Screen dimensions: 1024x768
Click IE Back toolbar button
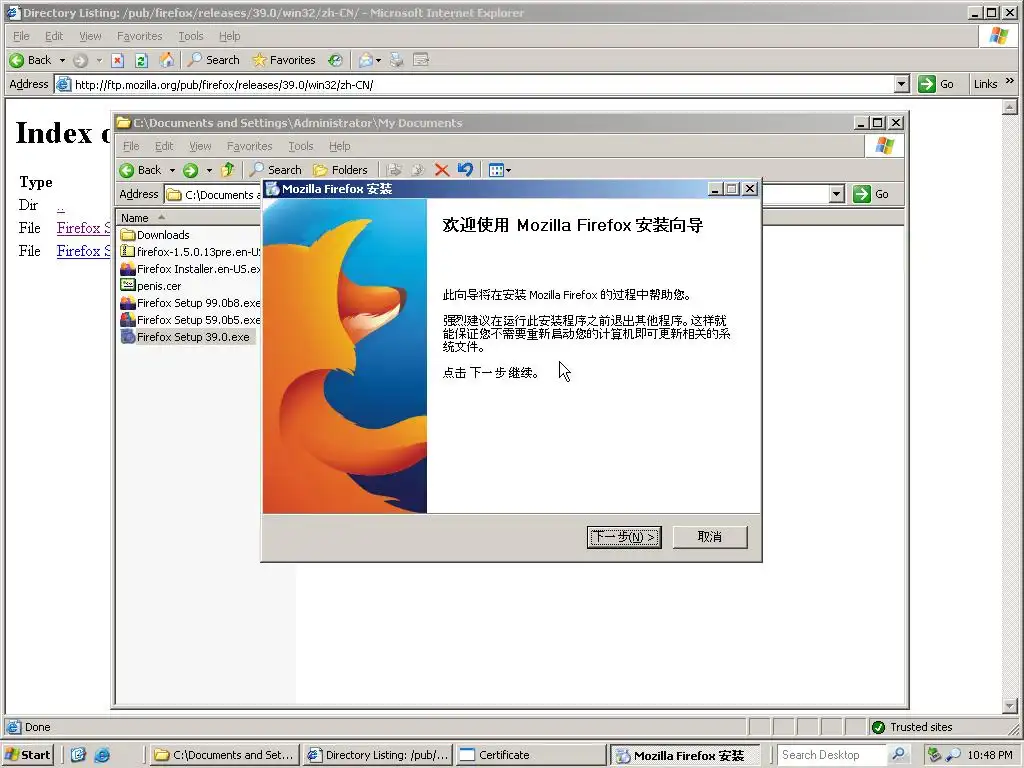tap(30, 60)
